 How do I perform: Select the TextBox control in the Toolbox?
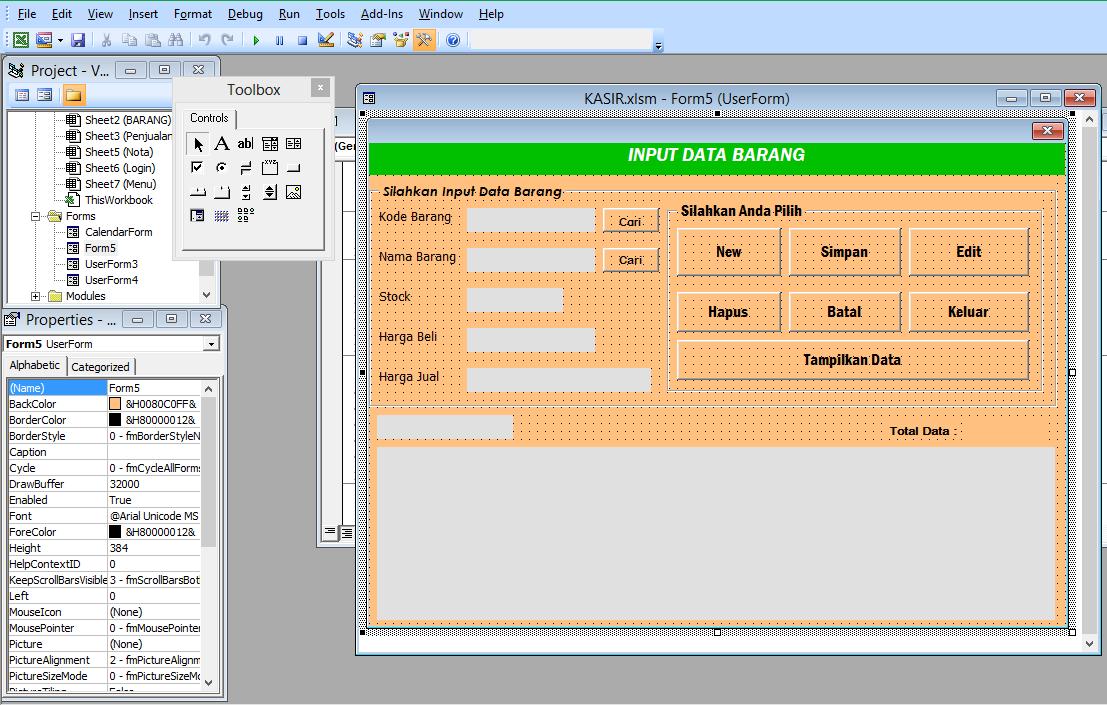(245, 144)
